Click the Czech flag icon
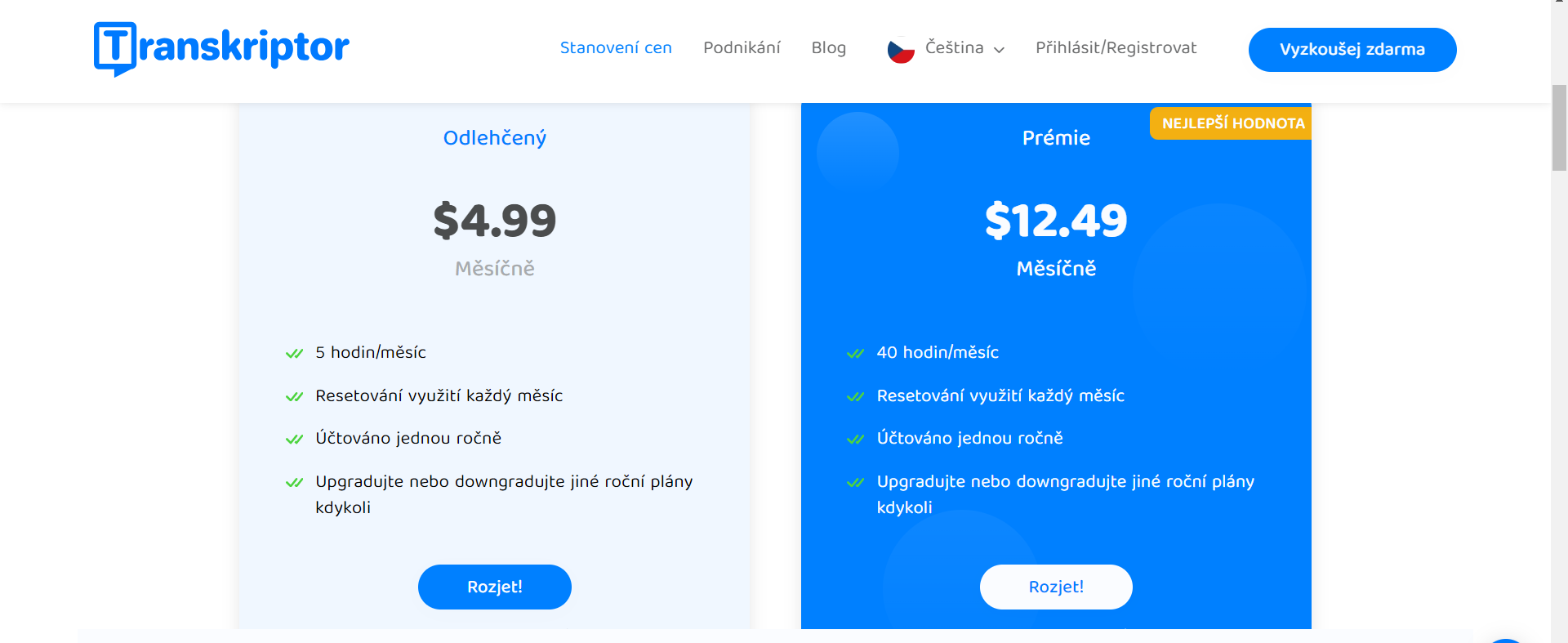Screen dimensions: 1568x643 coord(901,51)
